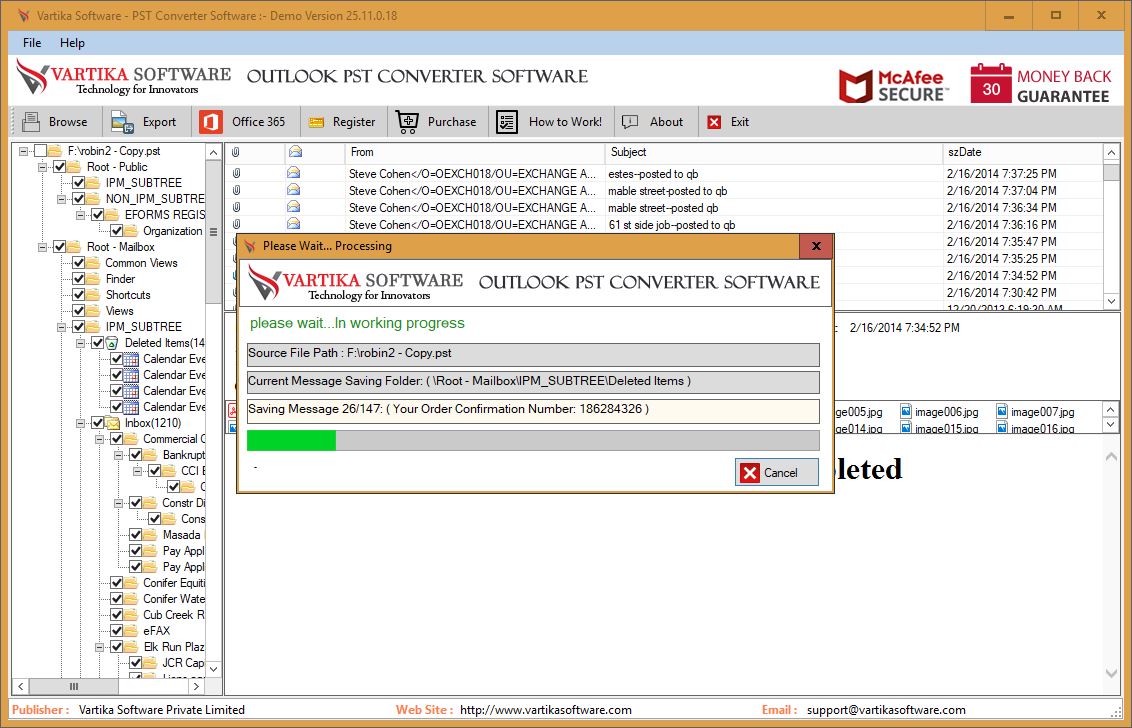Viewport: 1132px width, 728px height.
Task: Close the Please Wait Processing dialog
Action: (816, 246)
